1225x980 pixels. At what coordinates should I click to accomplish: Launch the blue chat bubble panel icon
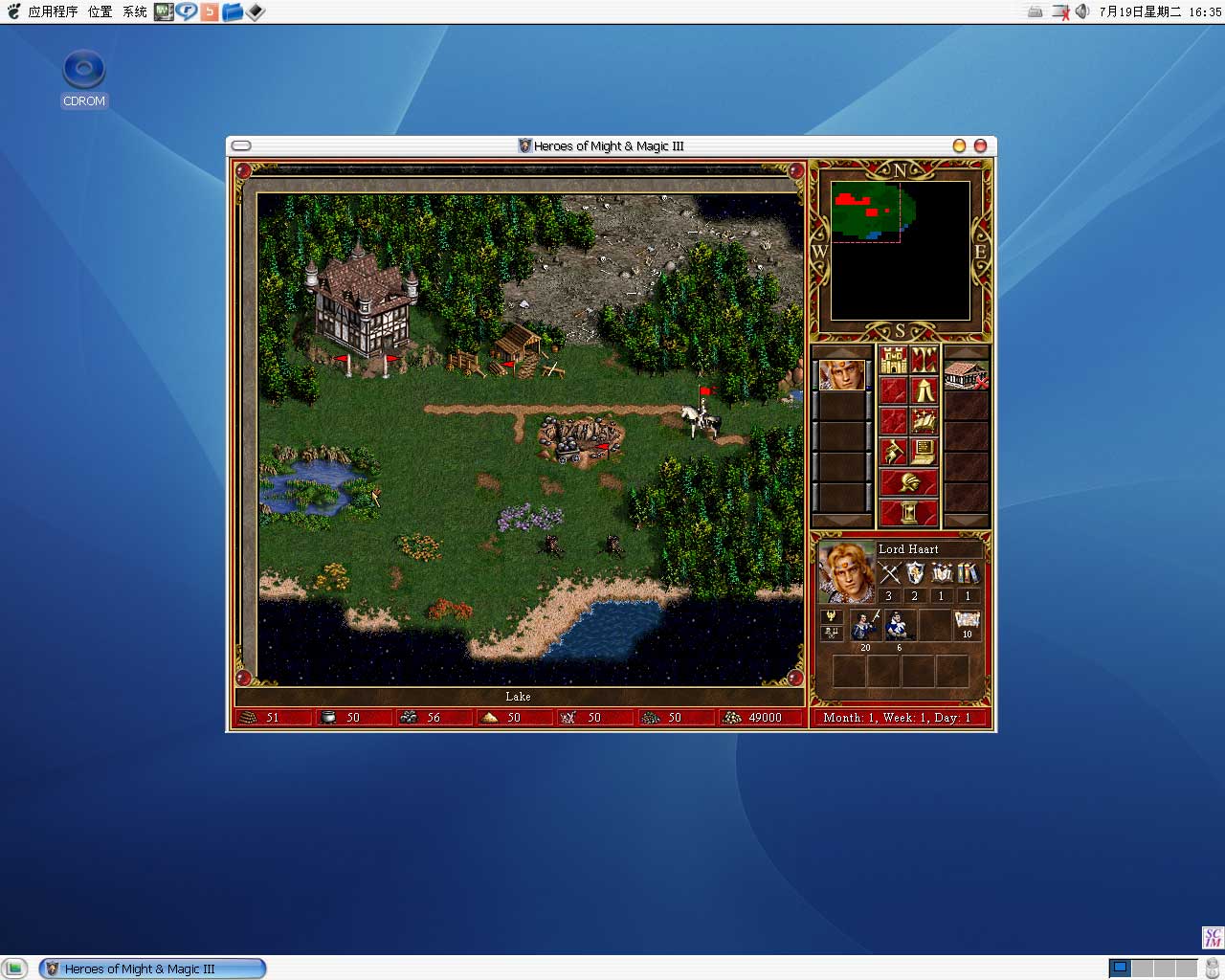coord(187,11)
